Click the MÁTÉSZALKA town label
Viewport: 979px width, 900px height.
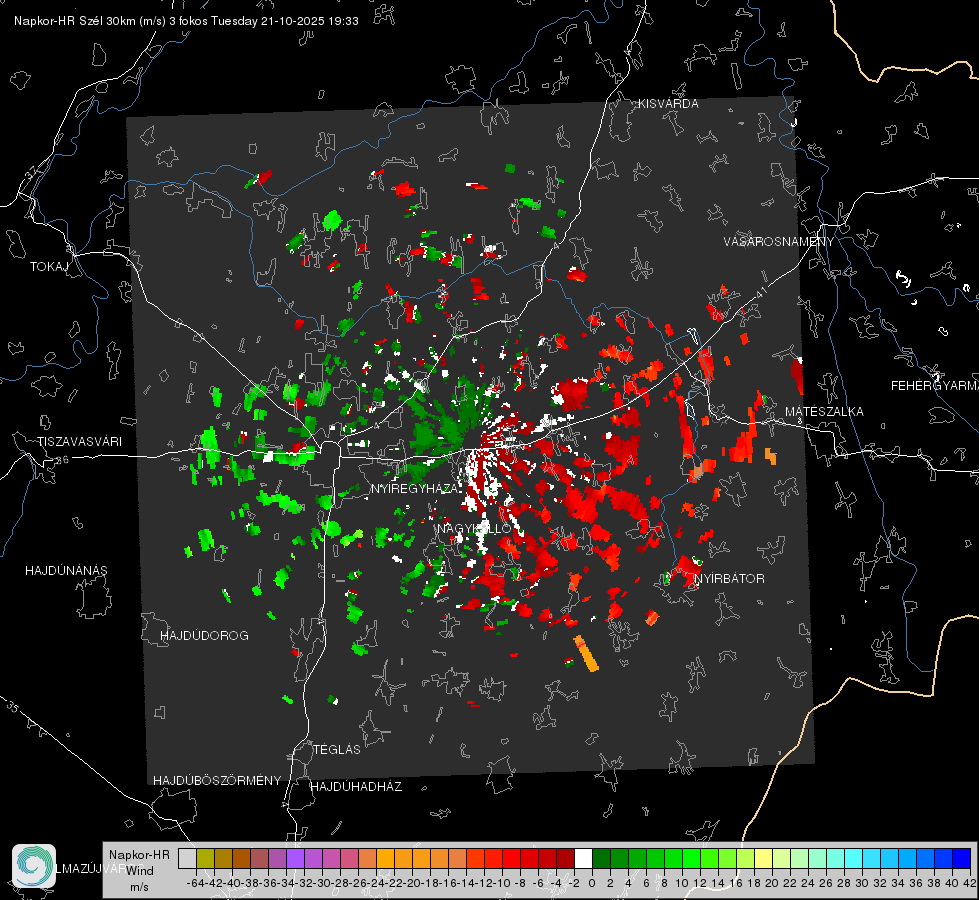[824, 411]
